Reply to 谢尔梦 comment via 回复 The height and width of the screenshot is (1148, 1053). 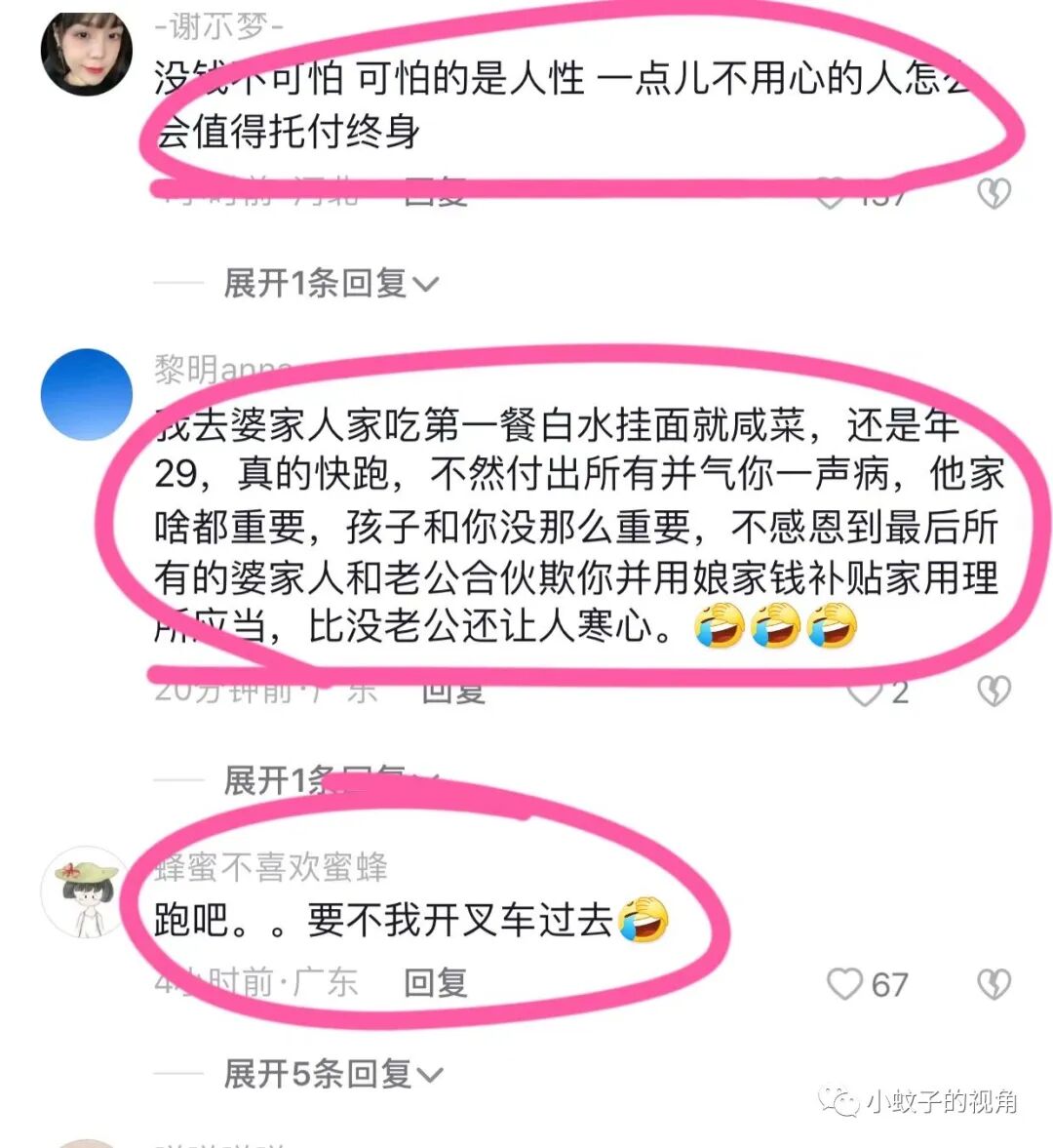(436, 192)
